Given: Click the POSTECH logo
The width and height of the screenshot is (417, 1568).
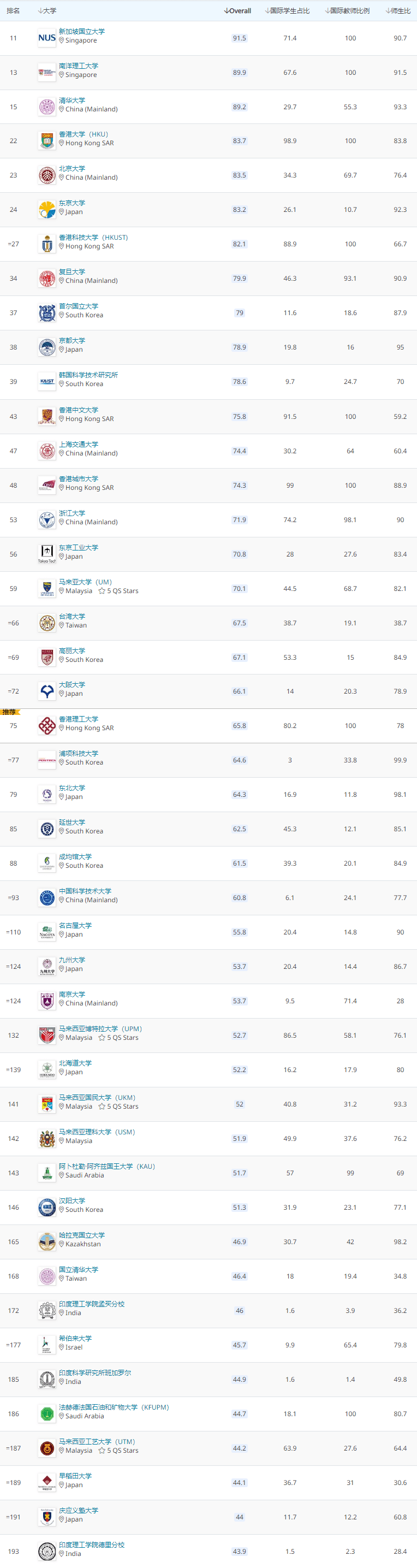Looking at the screenshot, I should (47, 760).
